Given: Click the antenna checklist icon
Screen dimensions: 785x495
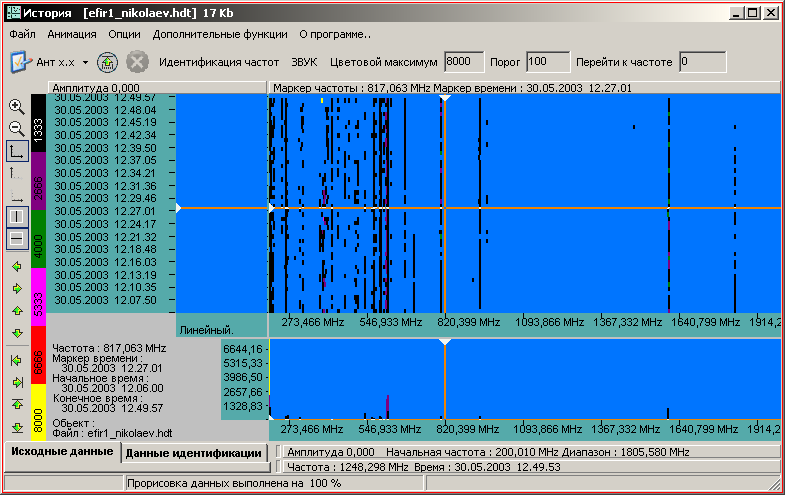Looking at the screenshot, I should coord(21,62).
